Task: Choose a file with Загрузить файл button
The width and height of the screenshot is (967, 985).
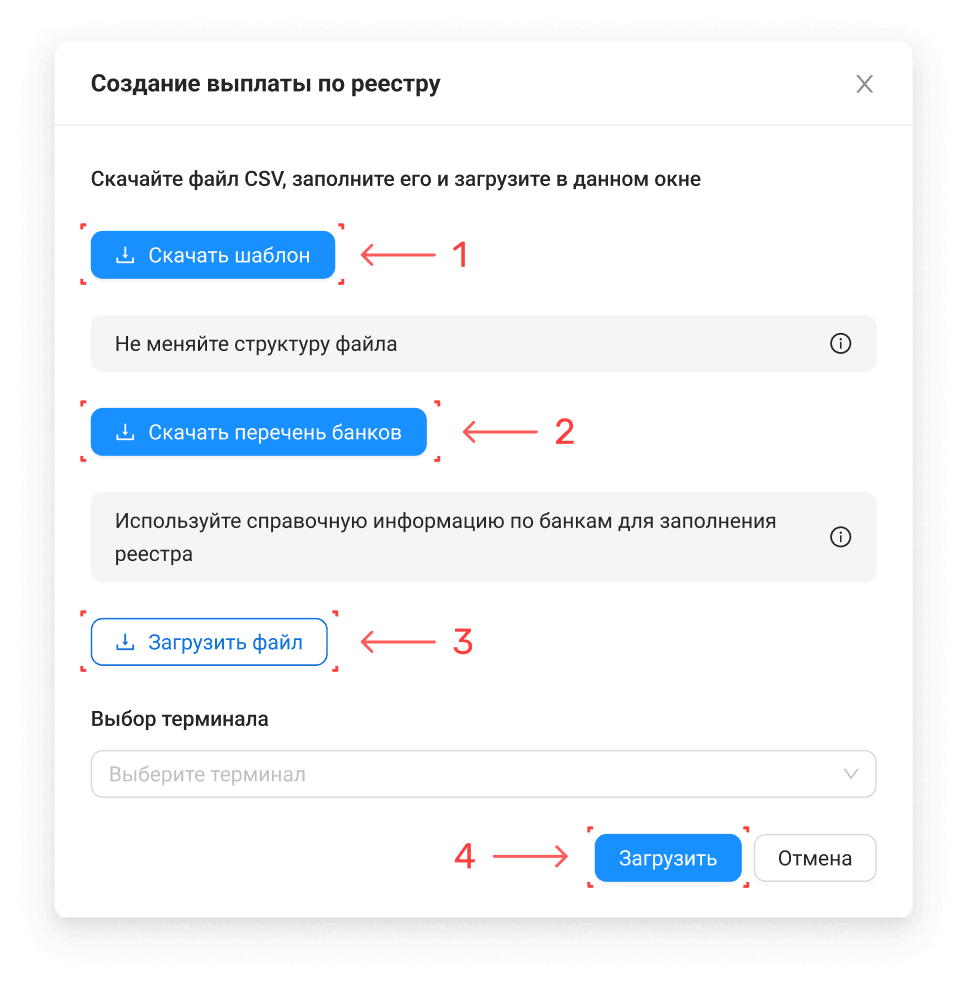Action: point(209,642)
